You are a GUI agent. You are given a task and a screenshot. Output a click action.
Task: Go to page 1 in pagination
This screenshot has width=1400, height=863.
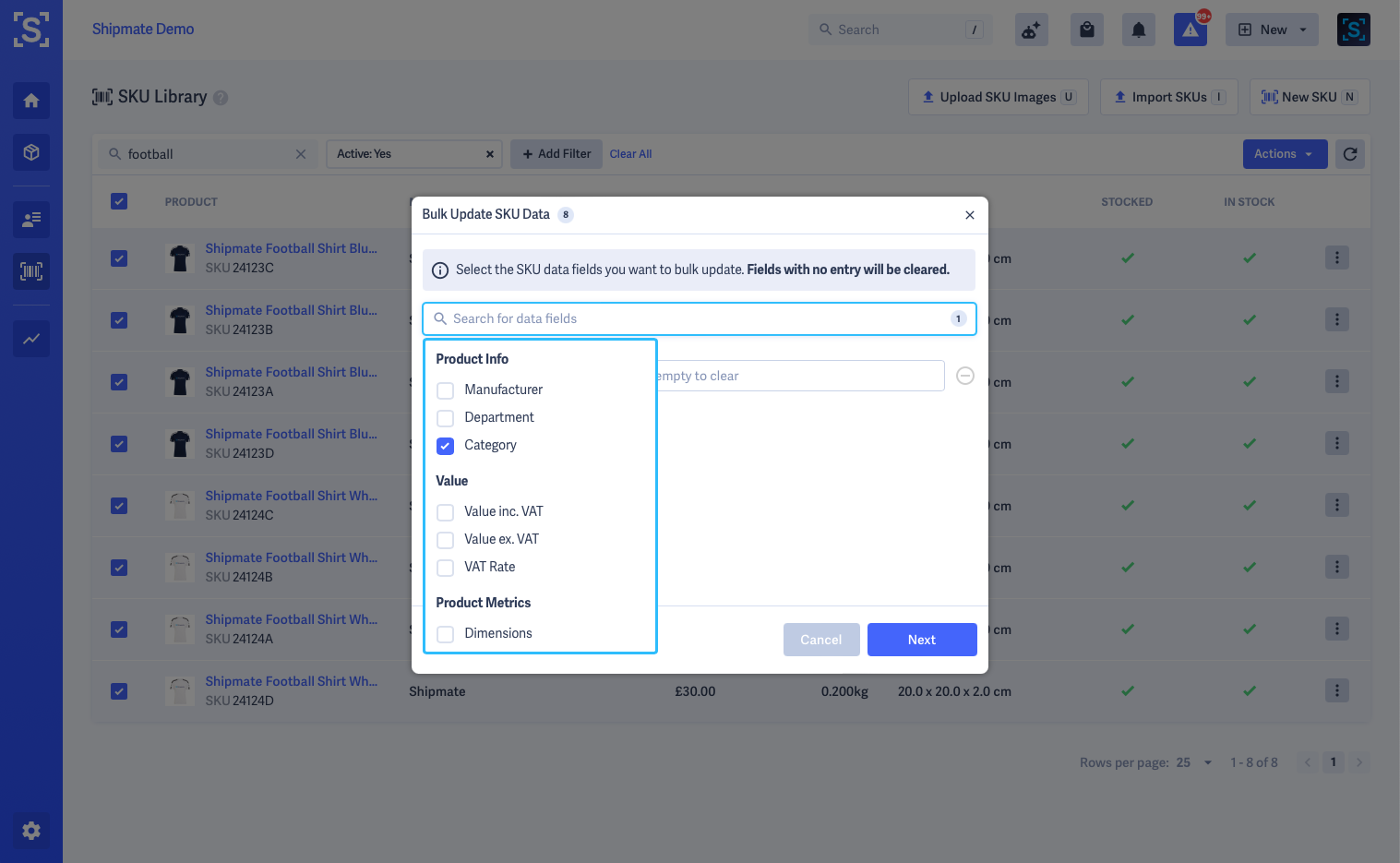coord(1333,762)
